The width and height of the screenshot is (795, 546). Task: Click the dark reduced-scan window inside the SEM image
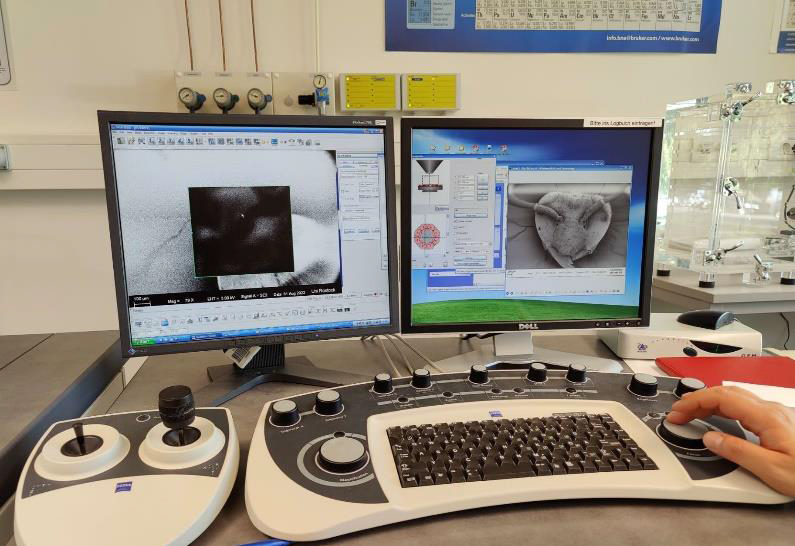[241, 231]
